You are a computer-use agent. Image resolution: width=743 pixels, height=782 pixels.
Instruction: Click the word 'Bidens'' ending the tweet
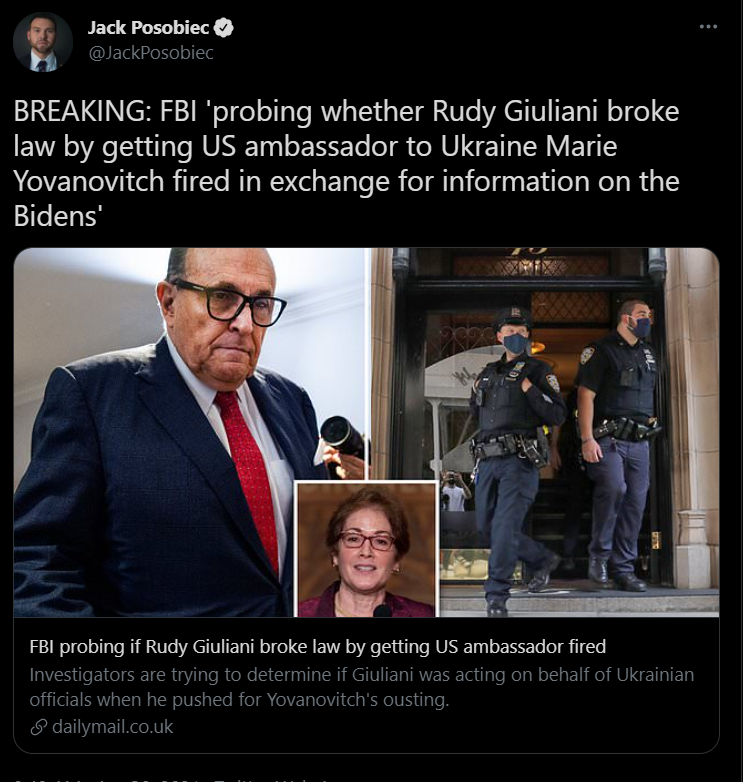pos(58,216)
